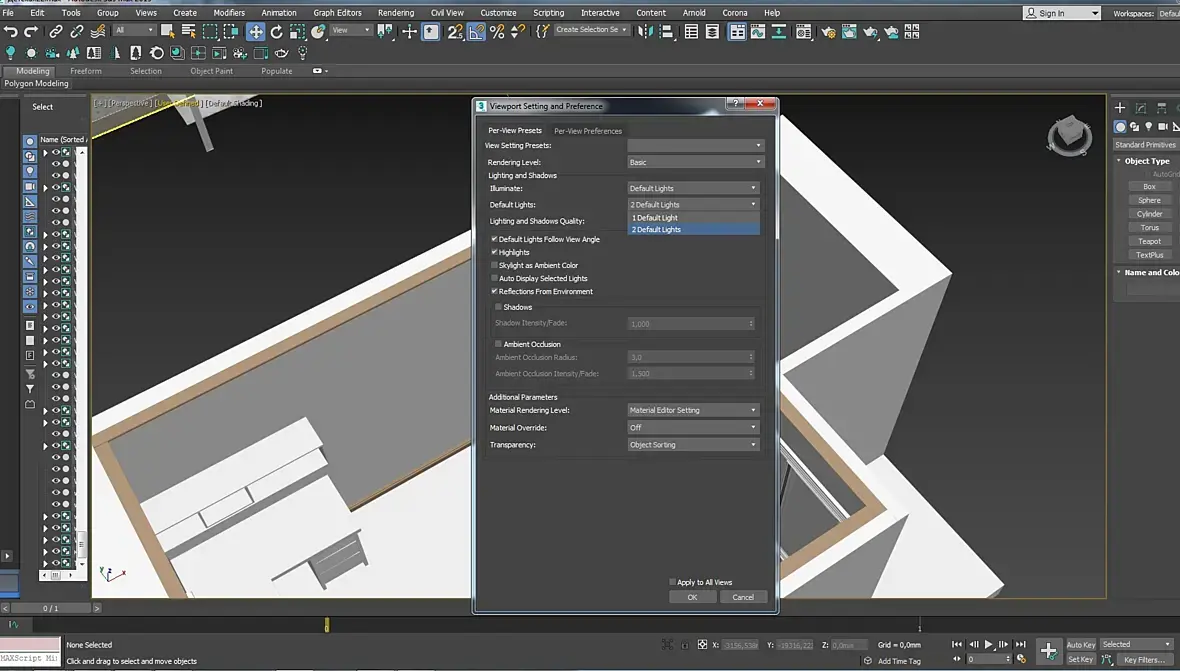The image size is (1180, 671).
Task: Switch to Per-View Preferences tab
Action: coord(588,131)
